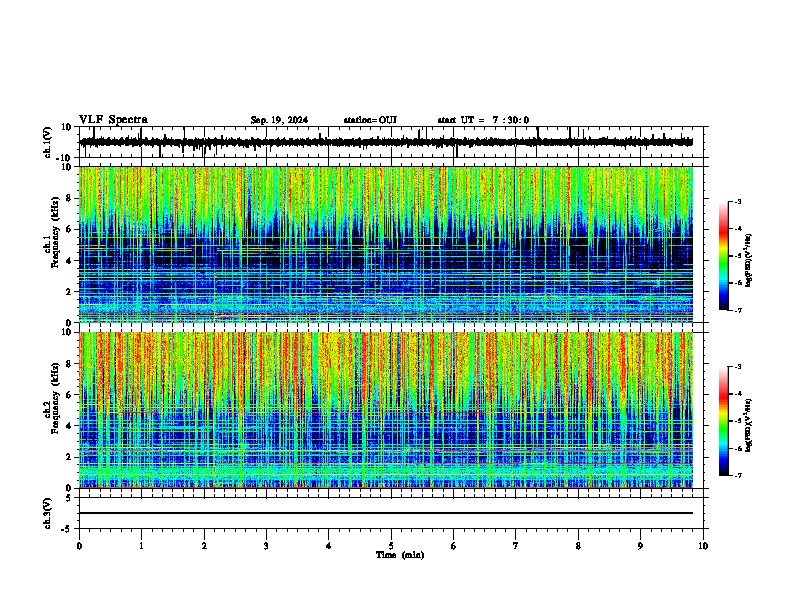The image size is (792, 612).
Task: Click the time axis tick label "1"
Action: [x=141, y=546]
